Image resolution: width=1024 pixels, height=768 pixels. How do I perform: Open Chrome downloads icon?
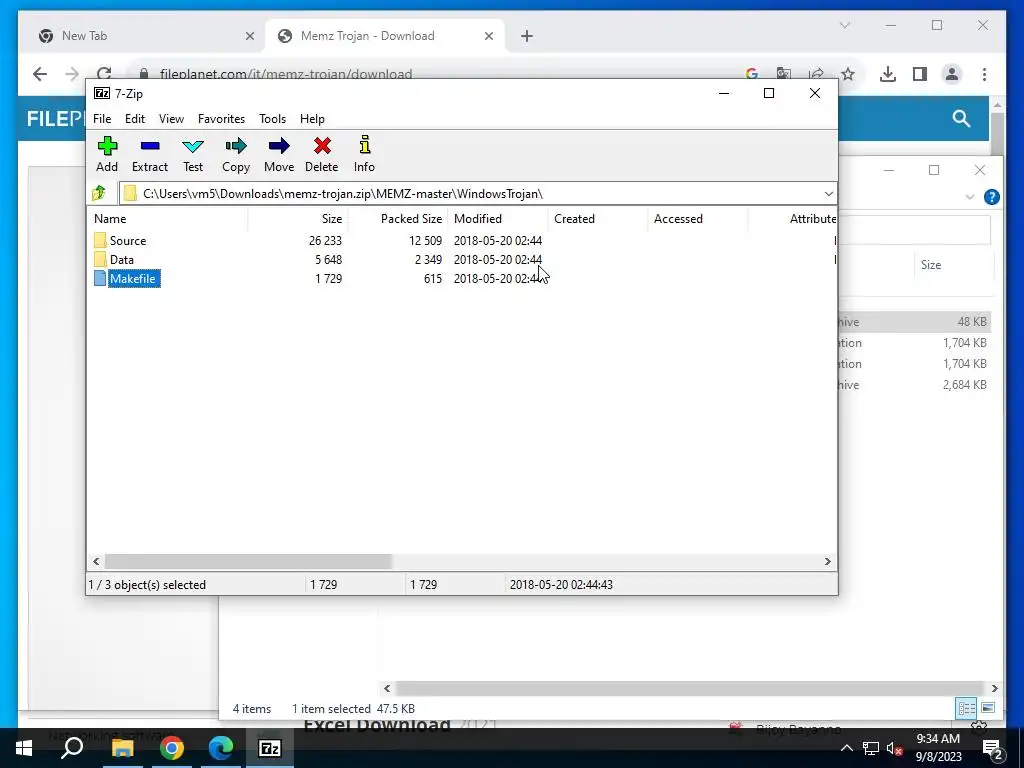click(x=888, y=74)
